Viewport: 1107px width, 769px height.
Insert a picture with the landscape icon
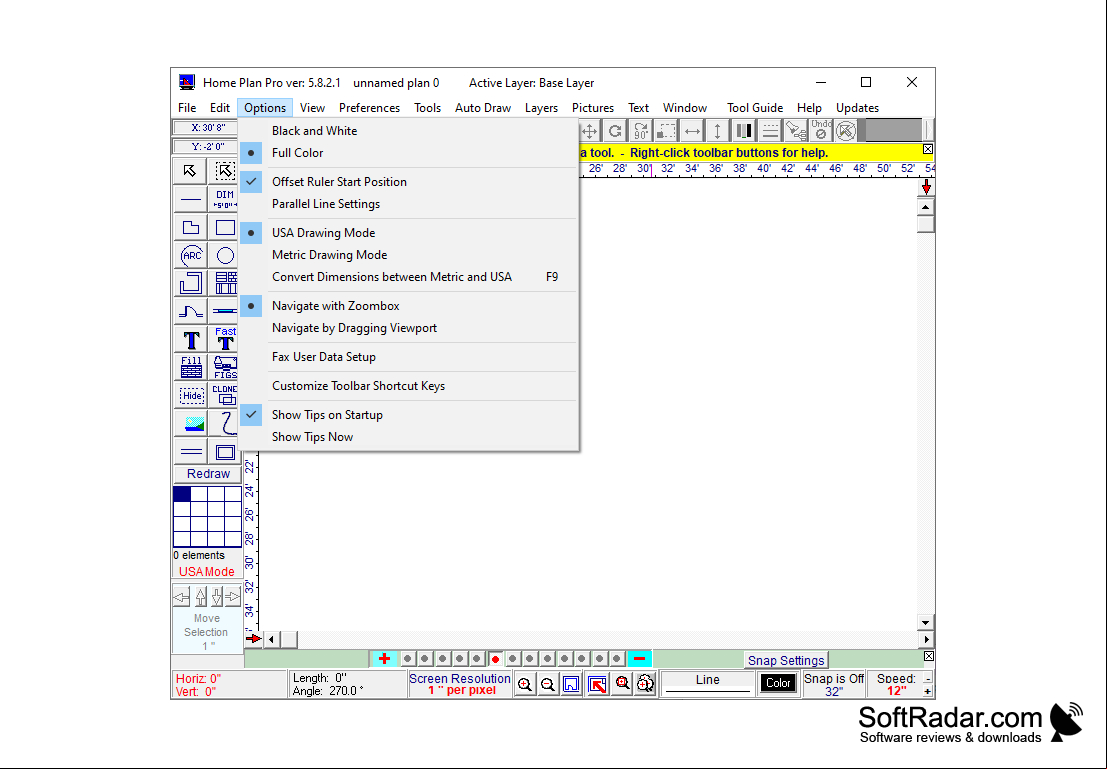point(190,424)
